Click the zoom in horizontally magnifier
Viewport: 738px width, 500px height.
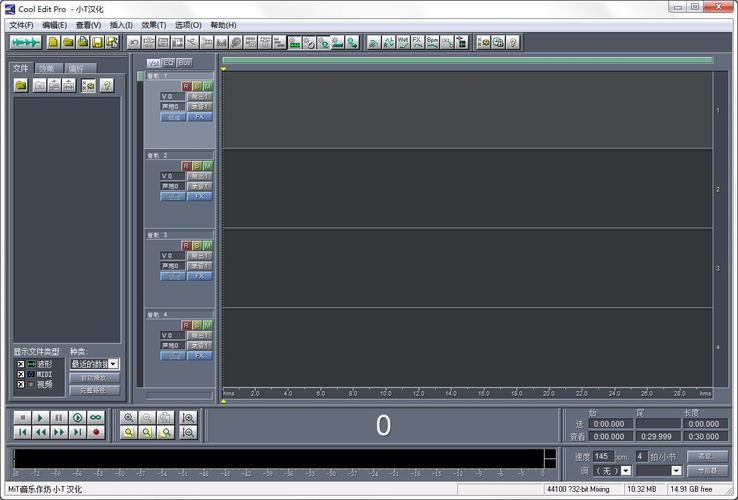click(128, 417)
